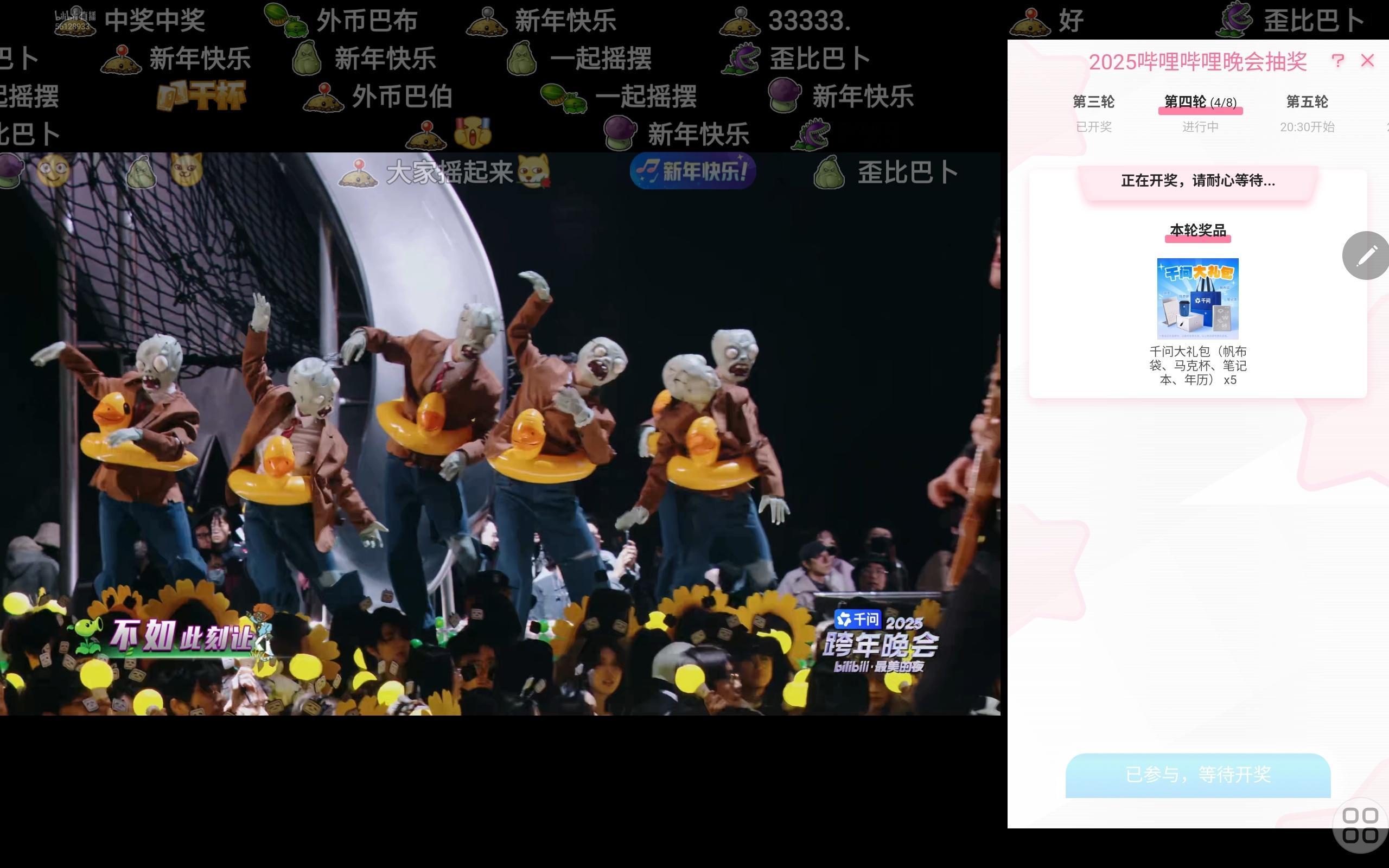Image resolution: width=1389 pixels, height=868 pixels.
Task: Click 已参与，等待开奖 button
Action: pyautogui.click(x=1198, y=775)
